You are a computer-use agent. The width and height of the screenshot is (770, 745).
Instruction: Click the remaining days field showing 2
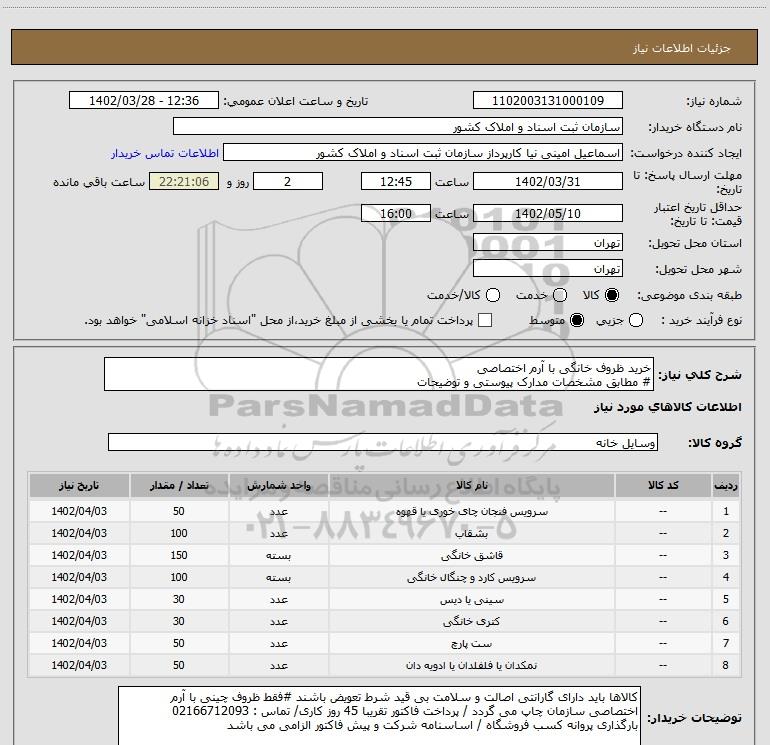click(288, 182)
